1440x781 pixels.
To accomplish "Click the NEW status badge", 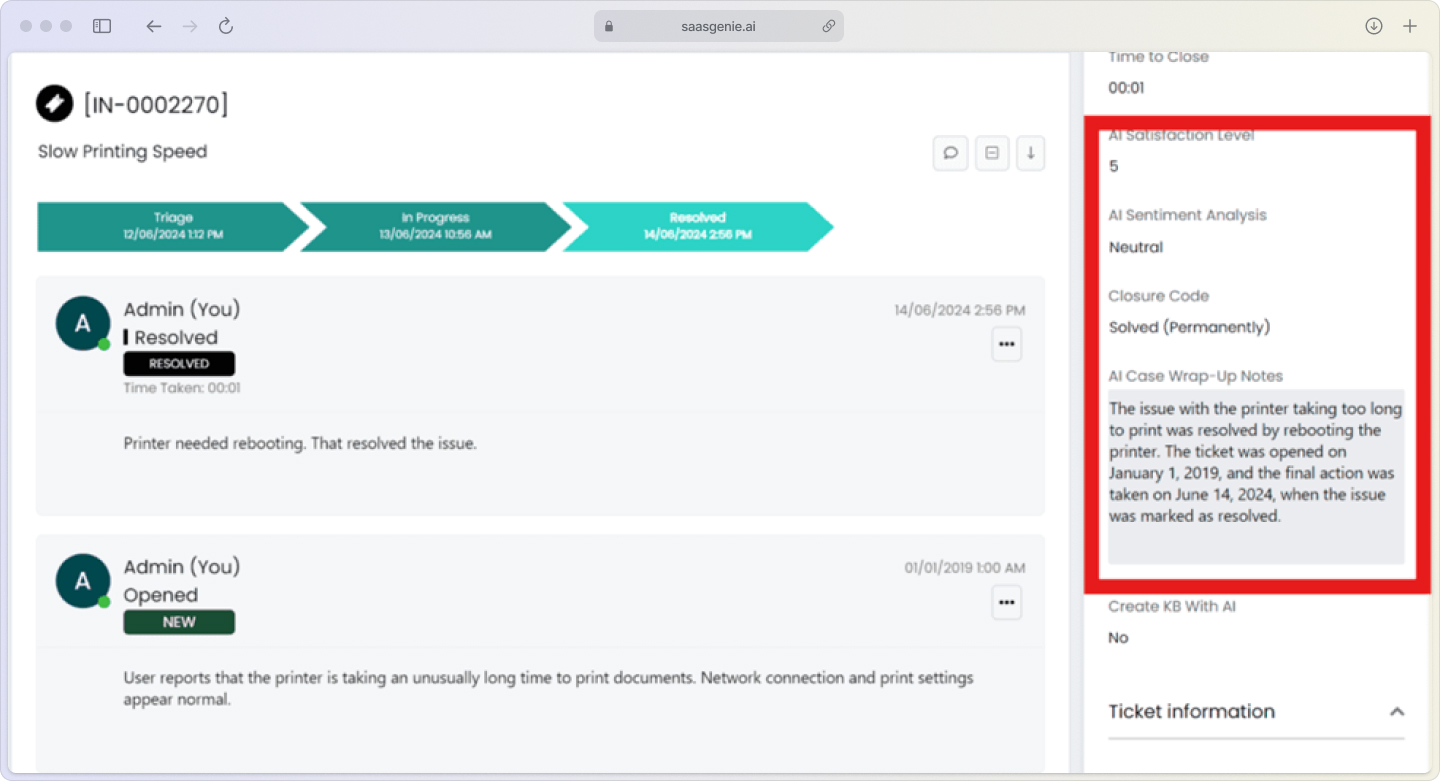I will pyautogui.click(x=178, y=621).
